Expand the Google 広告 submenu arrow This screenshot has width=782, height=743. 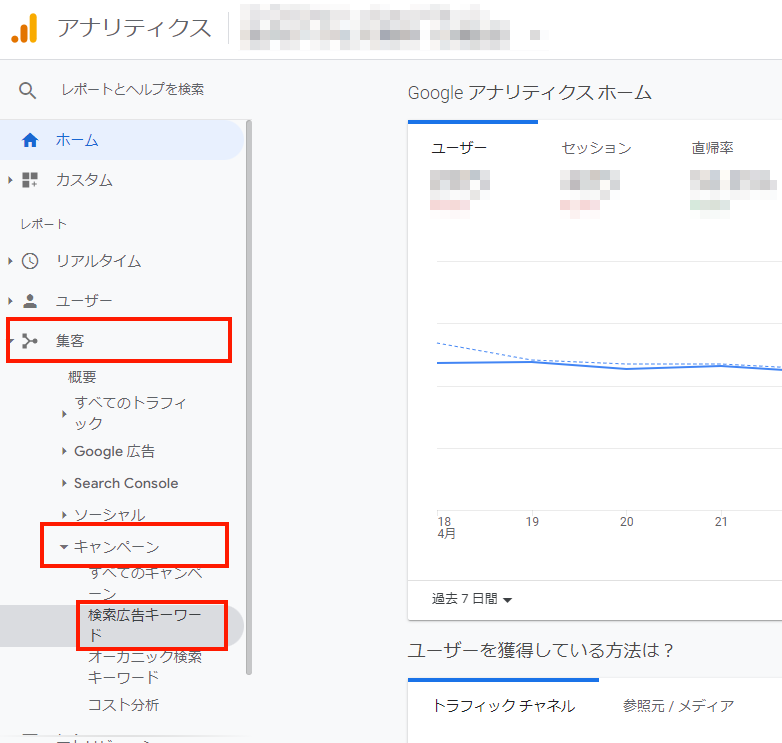(x=64, y=451)
